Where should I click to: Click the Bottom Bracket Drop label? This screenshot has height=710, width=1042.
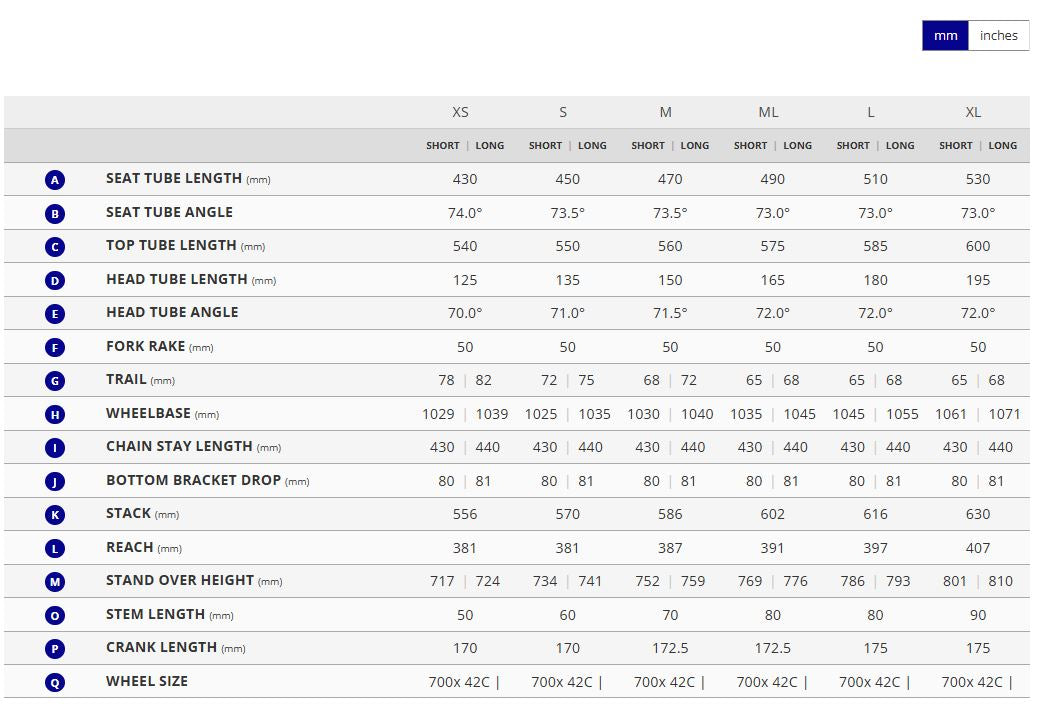(x=193, y=480)
